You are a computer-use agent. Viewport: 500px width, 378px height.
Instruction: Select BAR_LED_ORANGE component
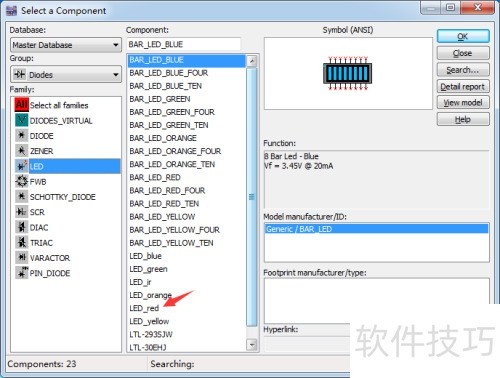tap(163, 138)
